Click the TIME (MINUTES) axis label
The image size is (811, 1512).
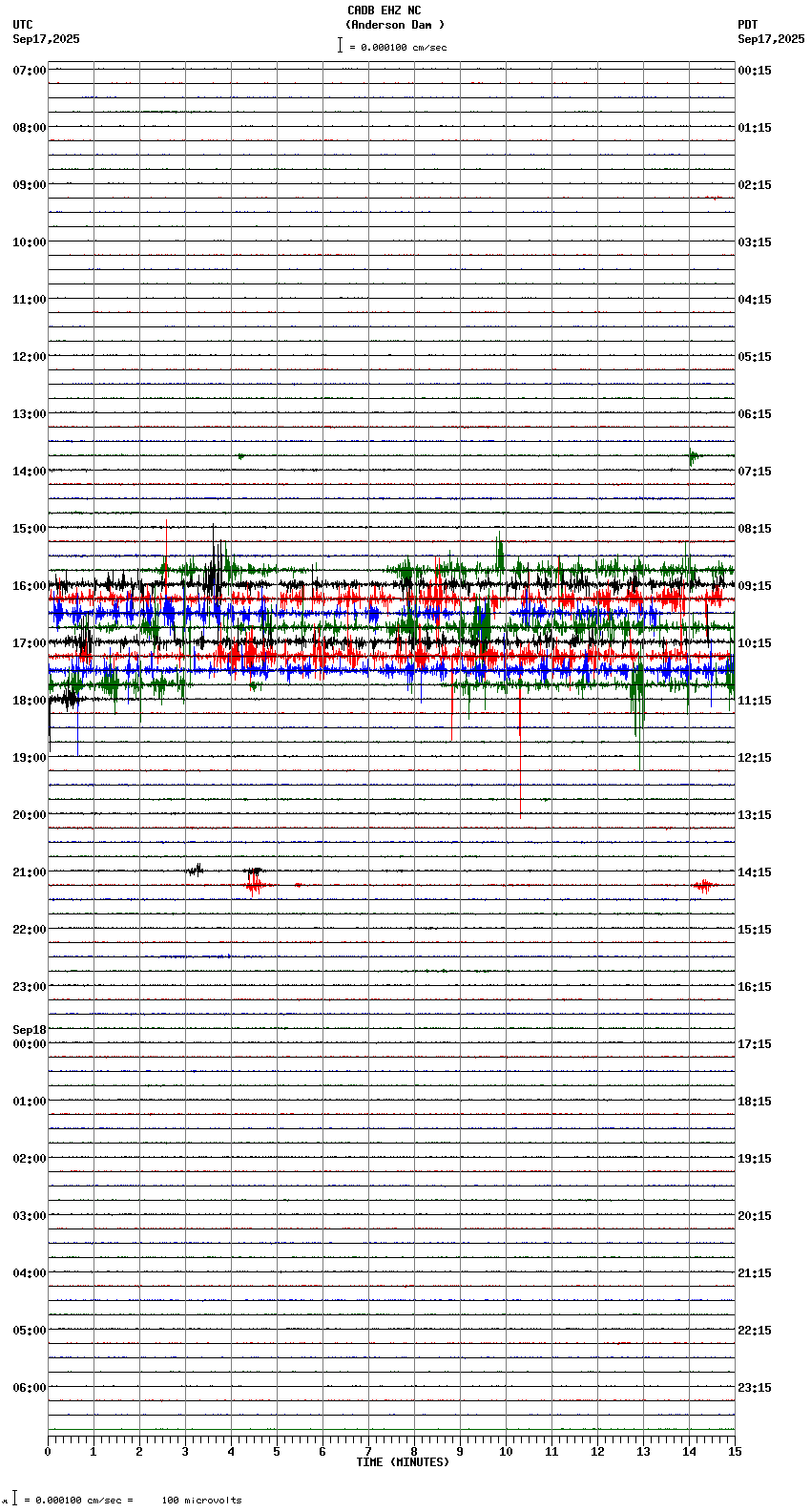click(403, 1462)
